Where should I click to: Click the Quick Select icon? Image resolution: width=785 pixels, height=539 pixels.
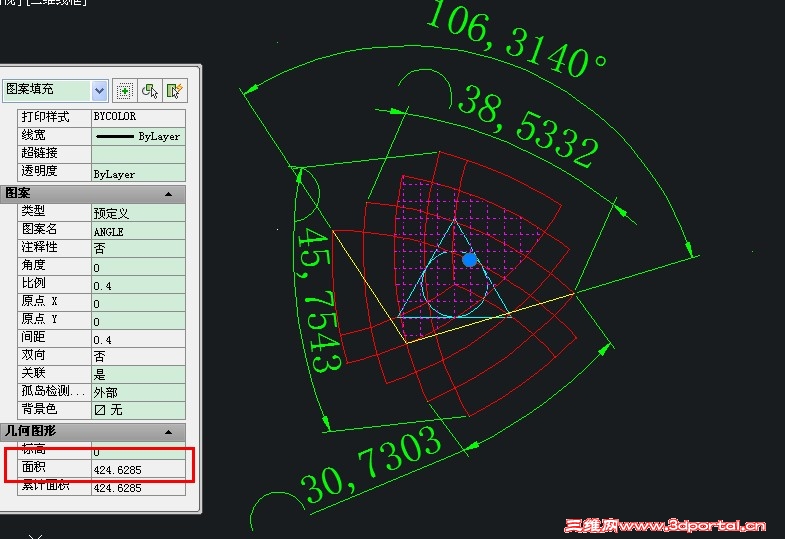point(175,91)
